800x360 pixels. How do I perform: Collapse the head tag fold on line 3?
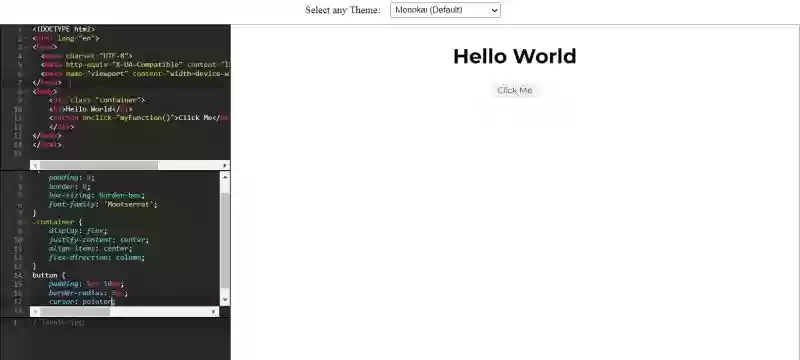(x=26, y=47)
